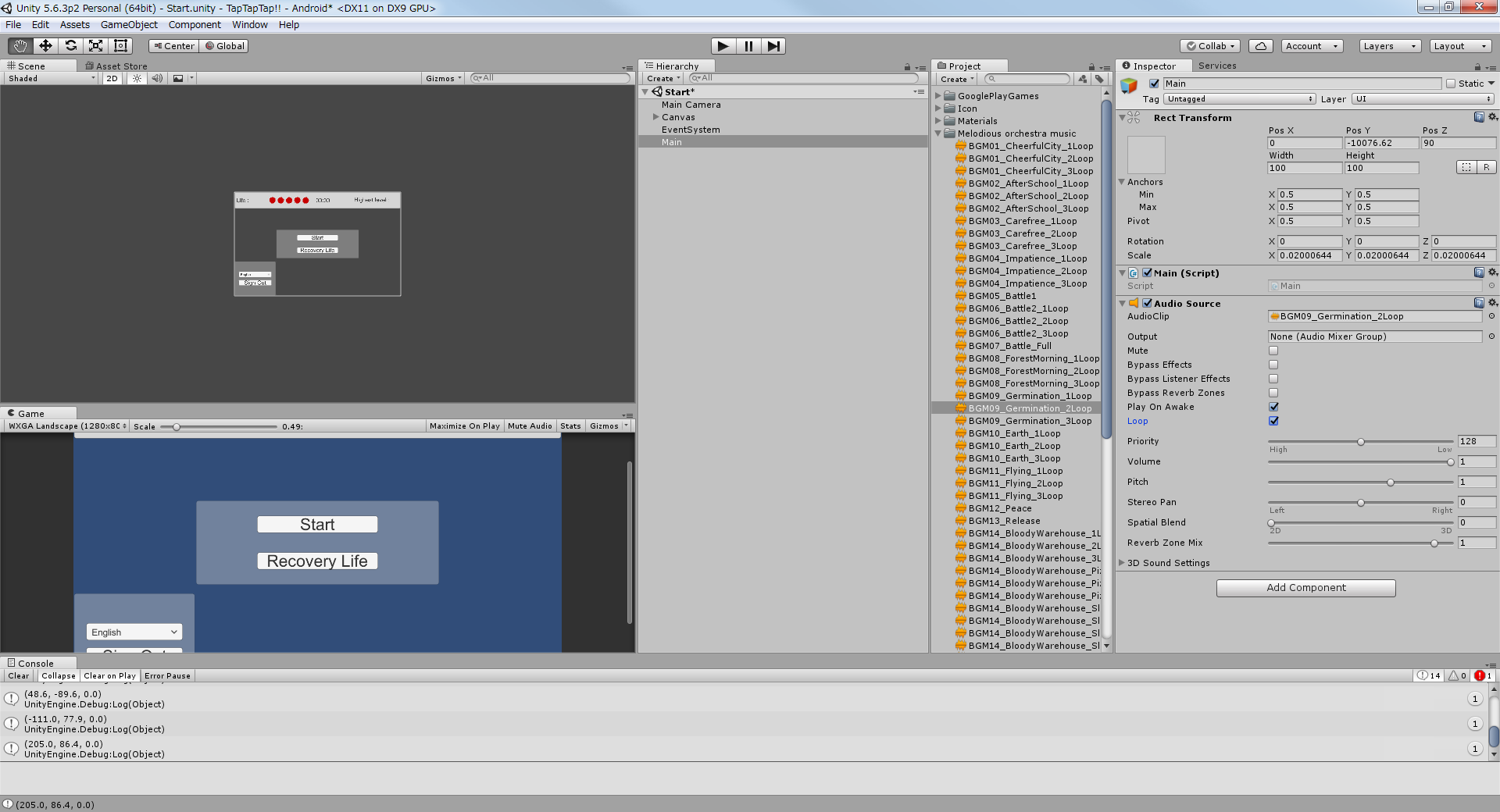Toggle blueprint mode button in Rect Transform
Image resolution: width=1500 pixels, height=812 pixels.
point(1466,167)
